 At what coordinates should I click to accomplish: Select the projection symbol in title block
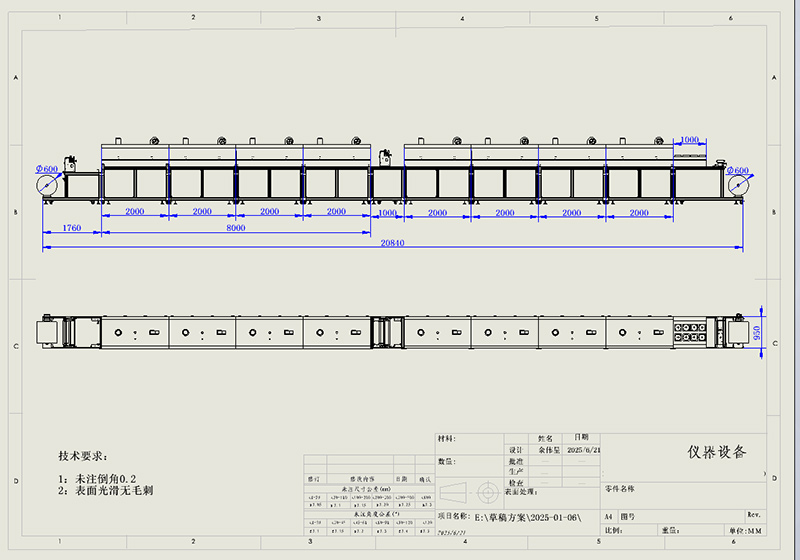click(x=469, y=493)
